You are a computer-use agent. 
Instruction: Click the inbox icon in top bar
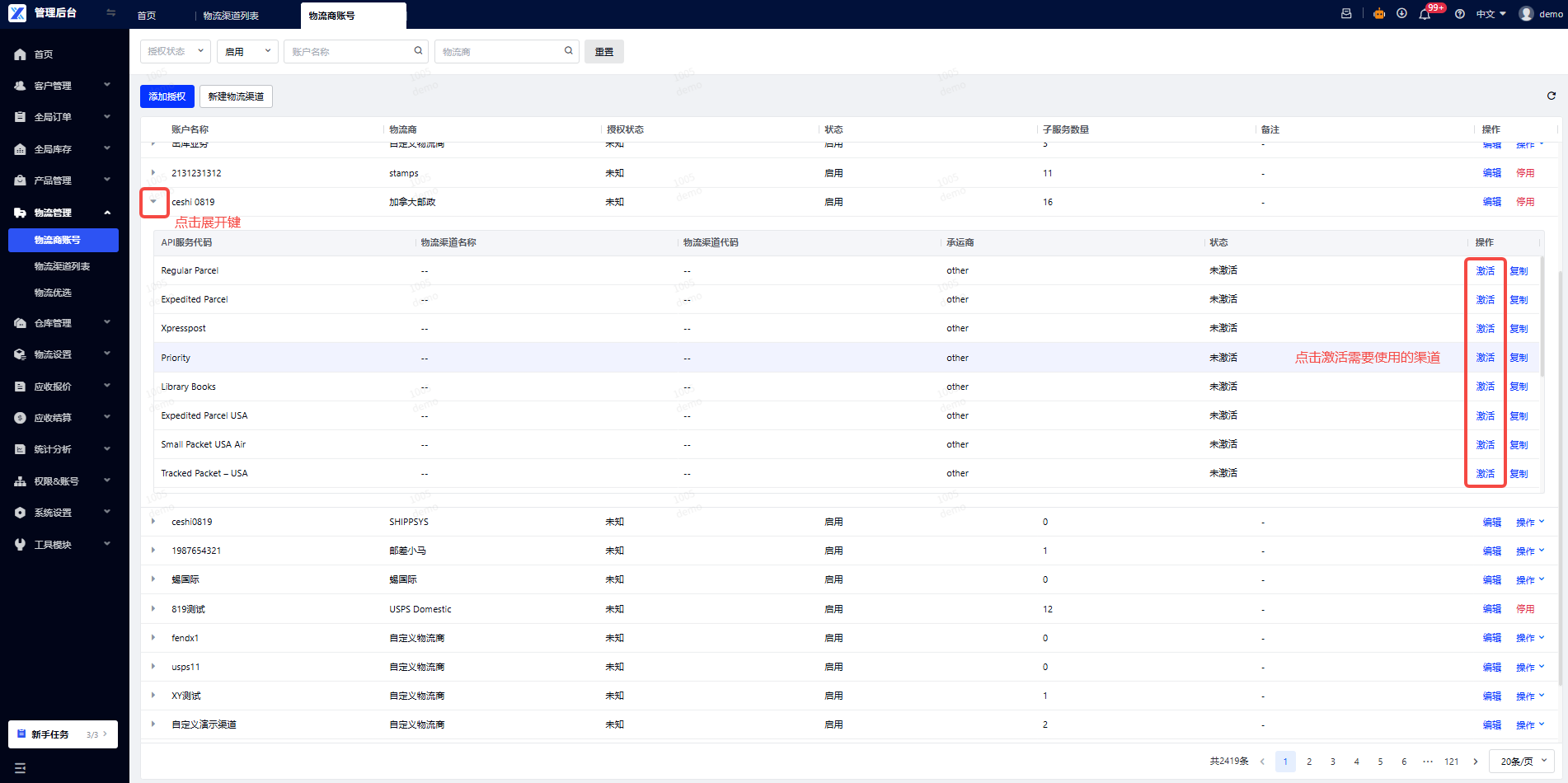pos(1346,14)
